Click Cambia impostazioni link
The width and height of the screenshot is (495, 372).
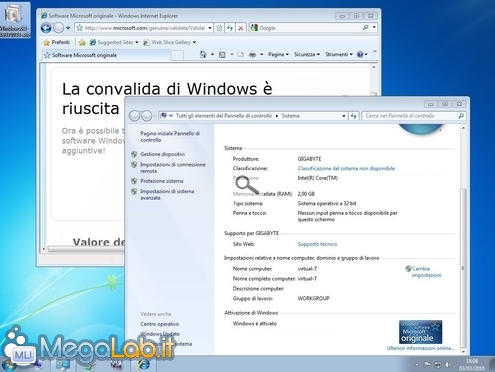tap(426, 272)
